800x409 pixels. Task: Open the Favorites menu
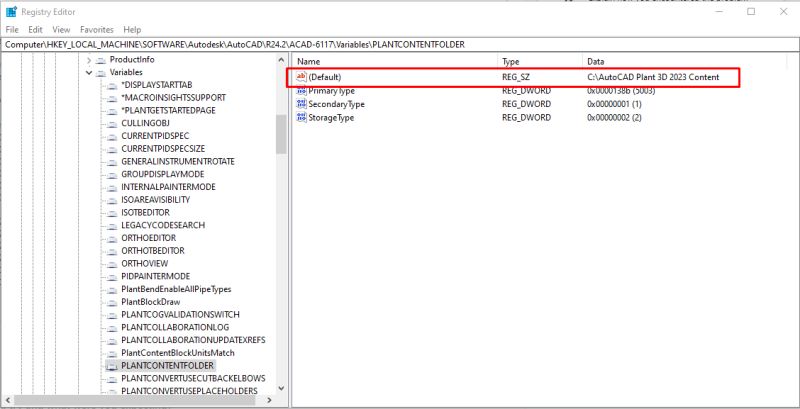point(97,30)
